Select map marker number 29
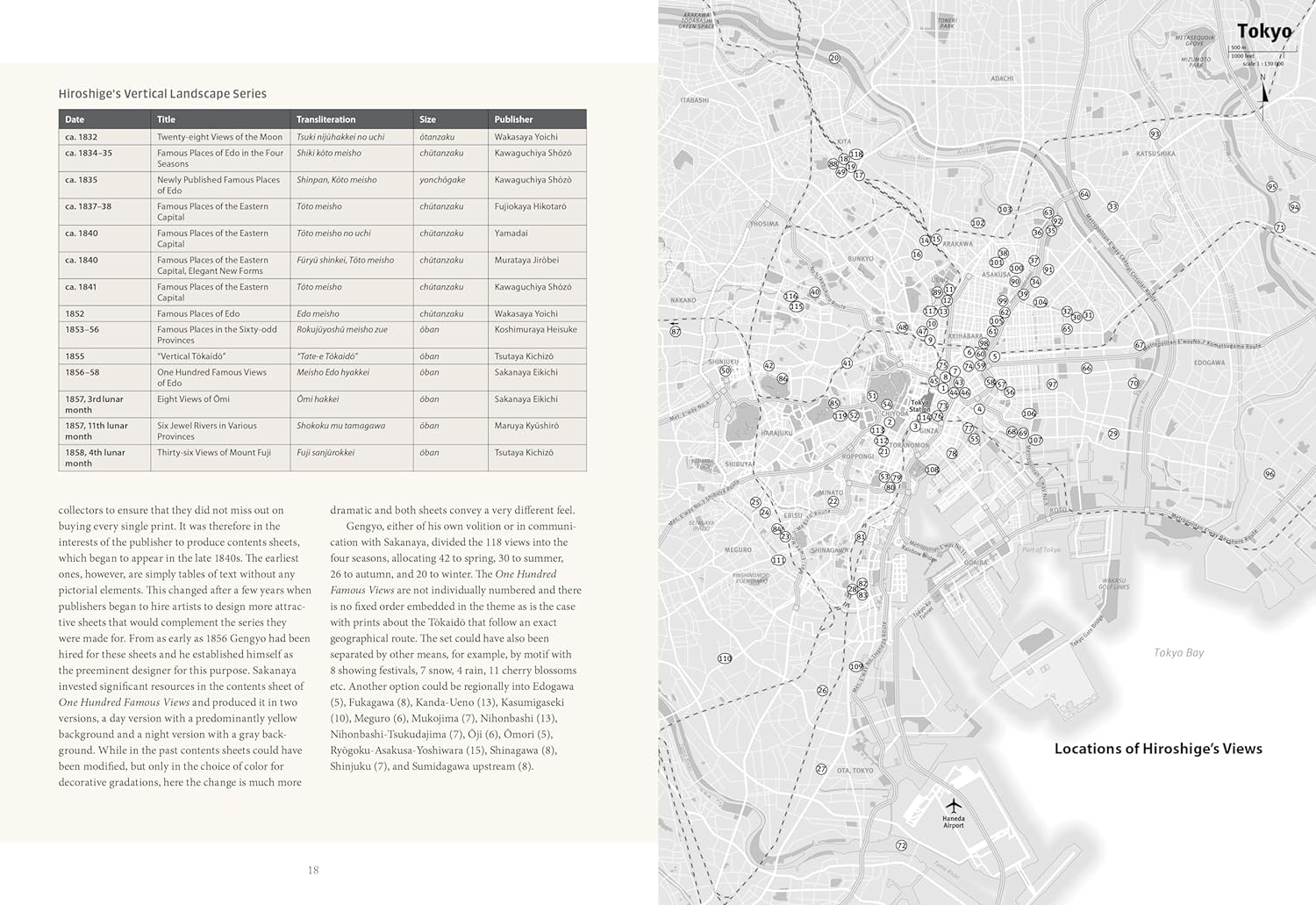Image resolution: width=1316 pixels, height=905 pixels. 1113,434
